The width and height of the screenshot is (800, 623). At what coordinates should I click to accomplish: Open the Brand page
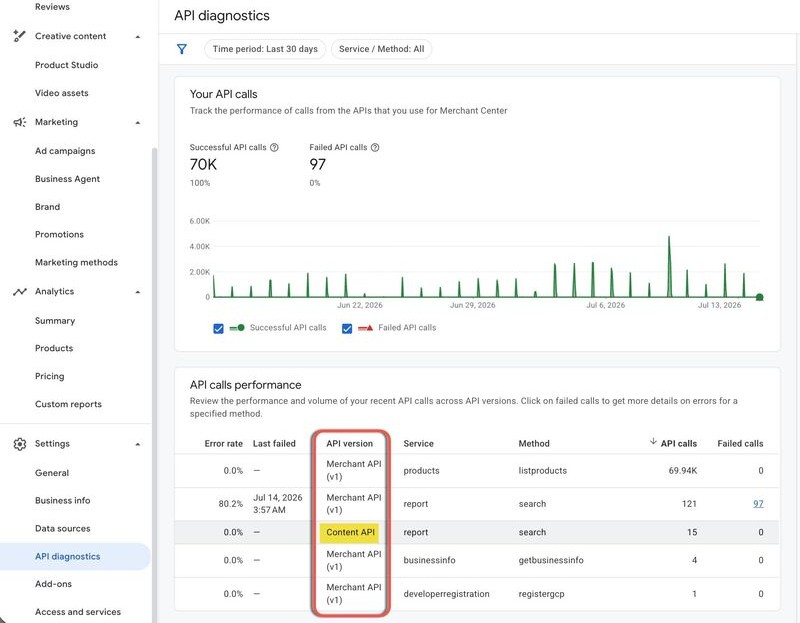[47, 207]
